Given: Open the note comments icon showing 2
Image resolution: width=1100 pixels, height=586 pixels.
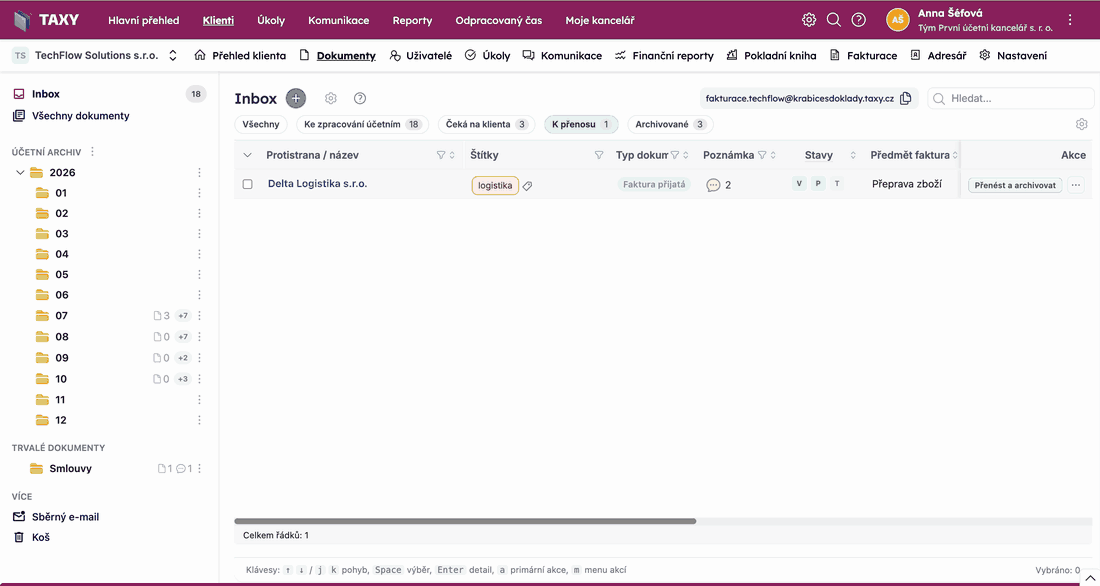Looking at the screenshot, I should 713,185.
